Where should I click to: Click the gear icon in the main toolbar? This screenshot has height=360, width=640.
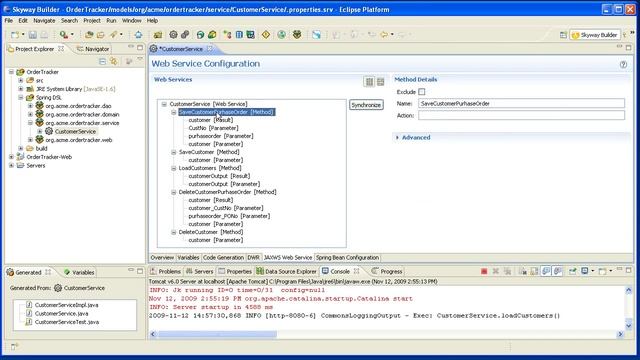[173, 35]
